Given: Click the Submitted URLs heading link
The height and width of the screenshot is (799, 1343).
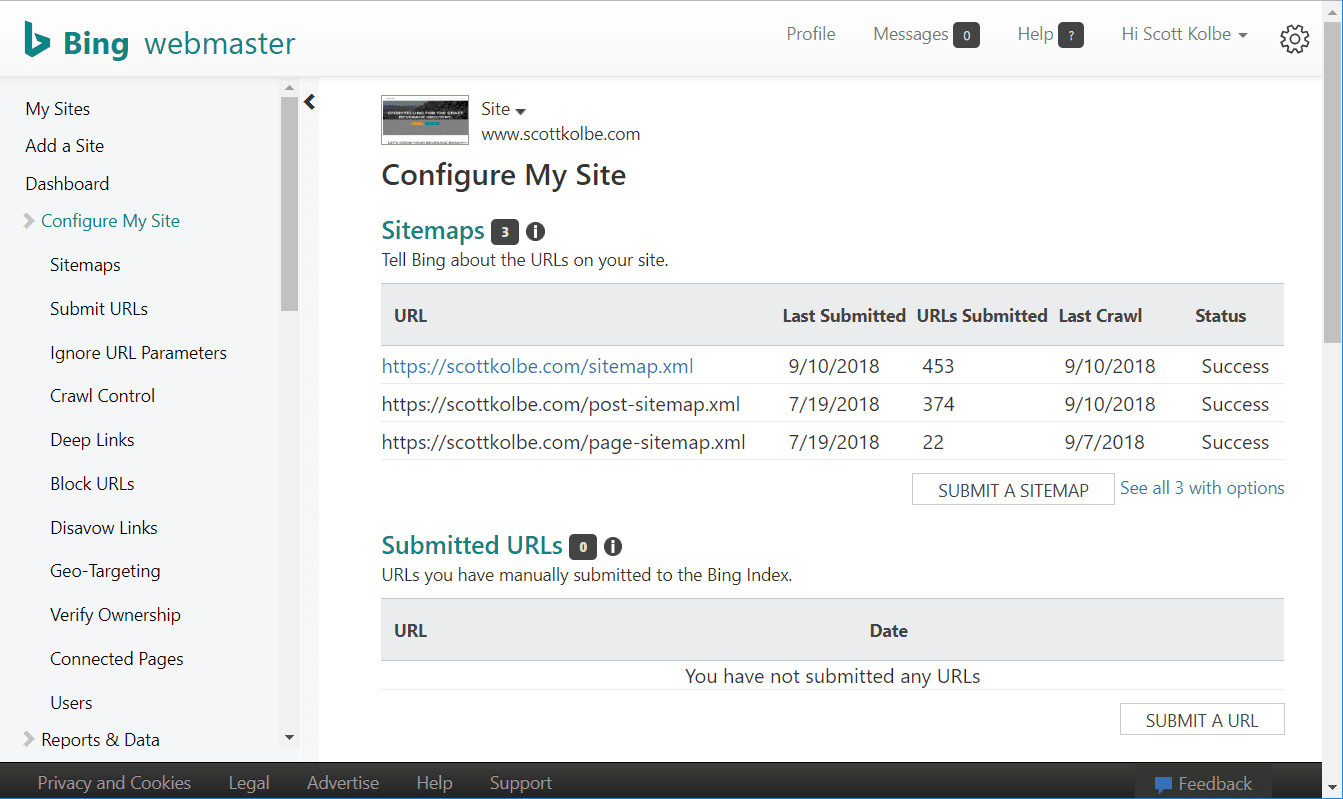Looking at the screenshot, I should pyautogui.click(x=472, y=546).
